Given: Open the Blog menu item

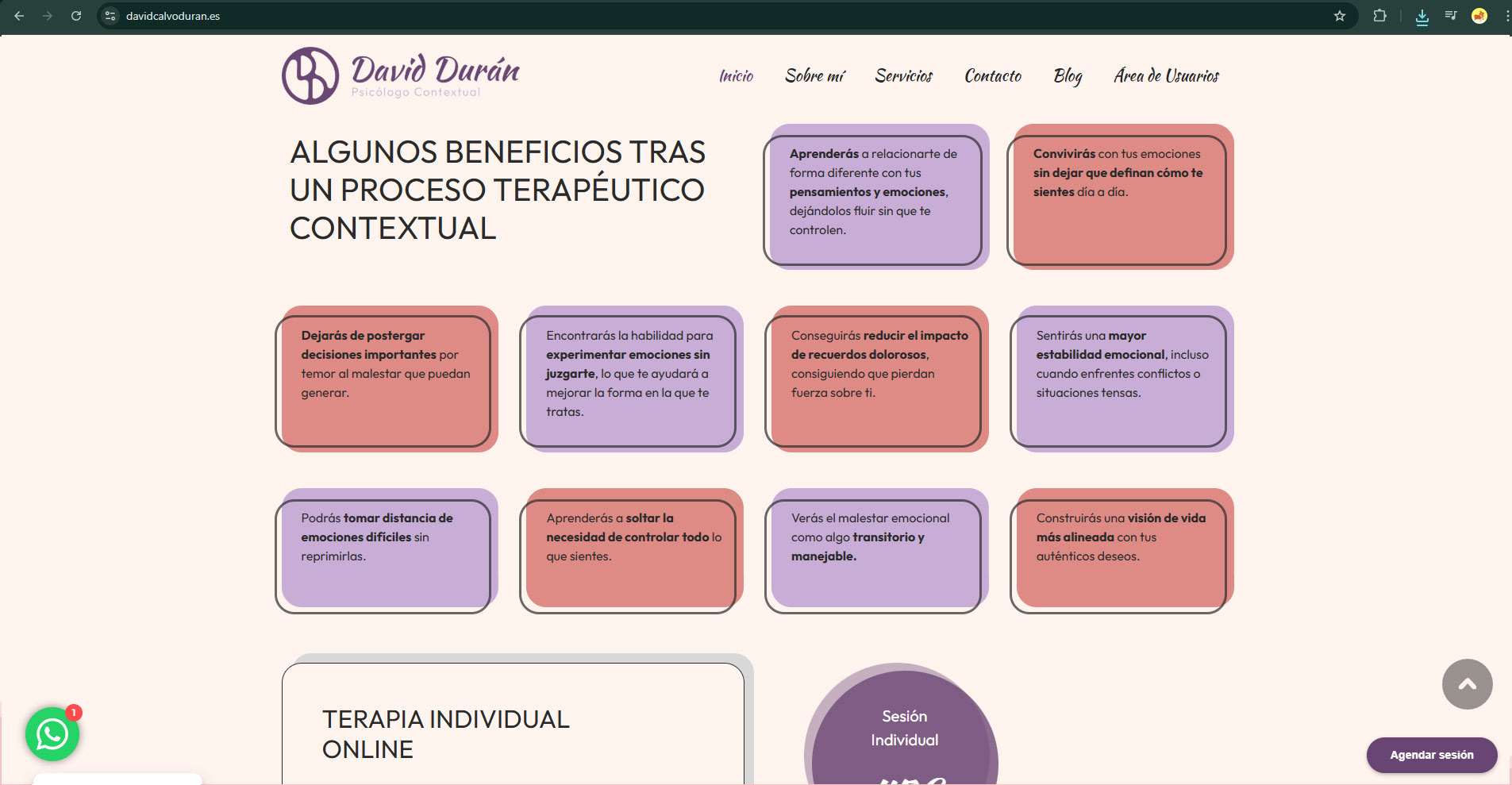Looking at the screenshot, I should 1068,76.
